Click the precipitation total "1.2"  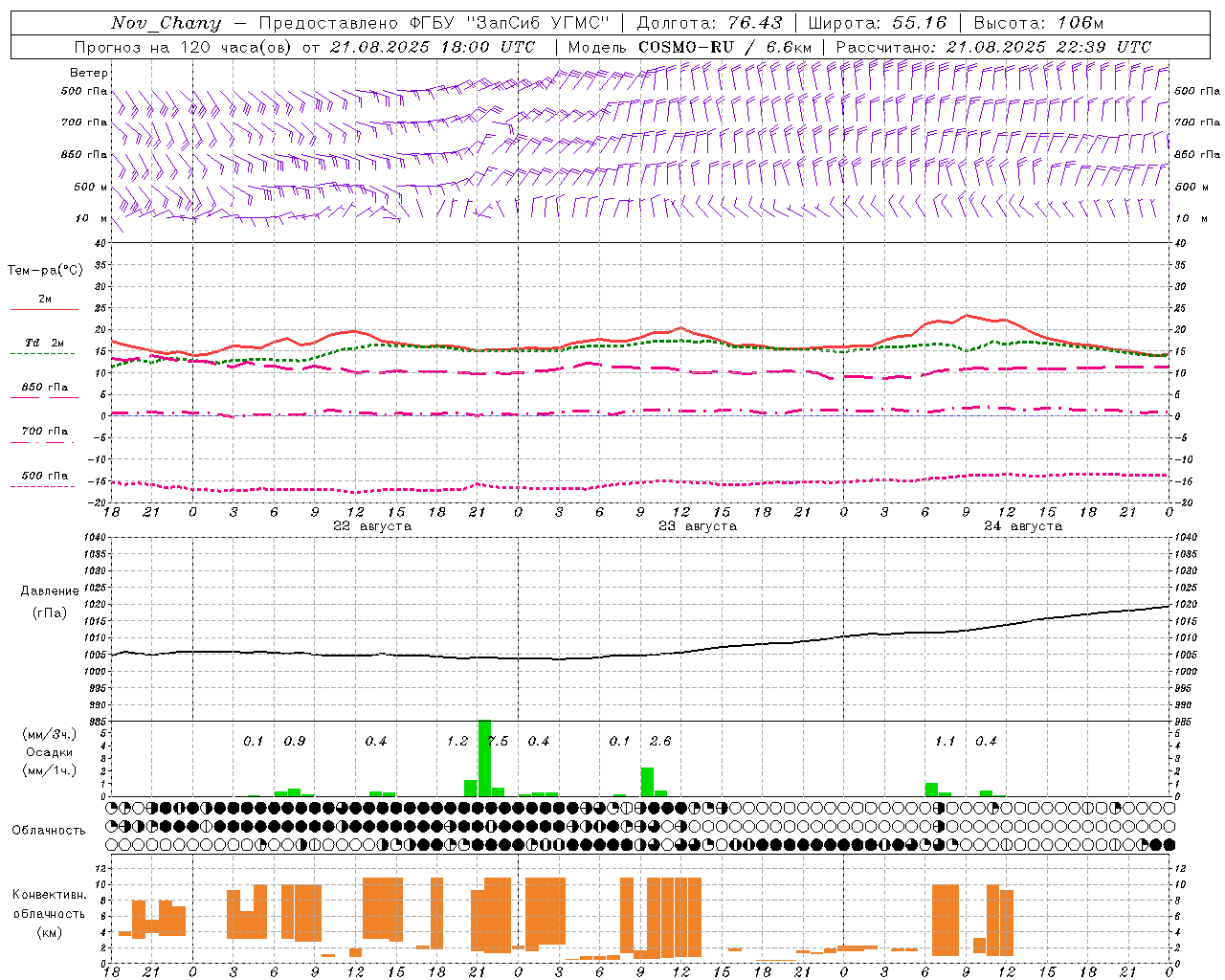[x=457, y=741]
